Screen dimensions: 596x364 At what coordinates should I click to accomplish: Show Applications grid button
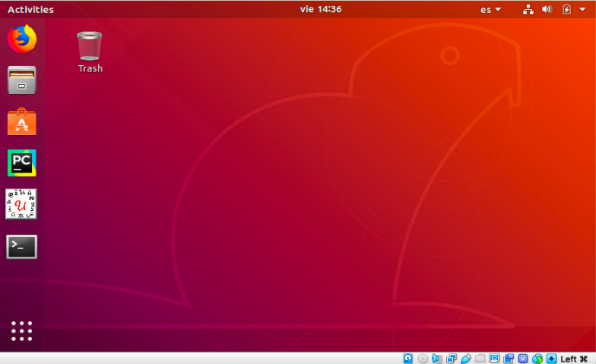pos(22,331)
